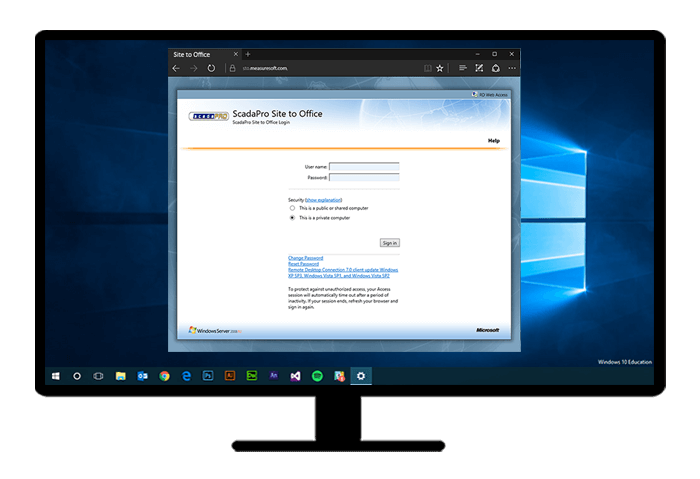This screenshot has height=479, width=700.
Task: Click the RD Web Access icon
Action: click(475, 95)
